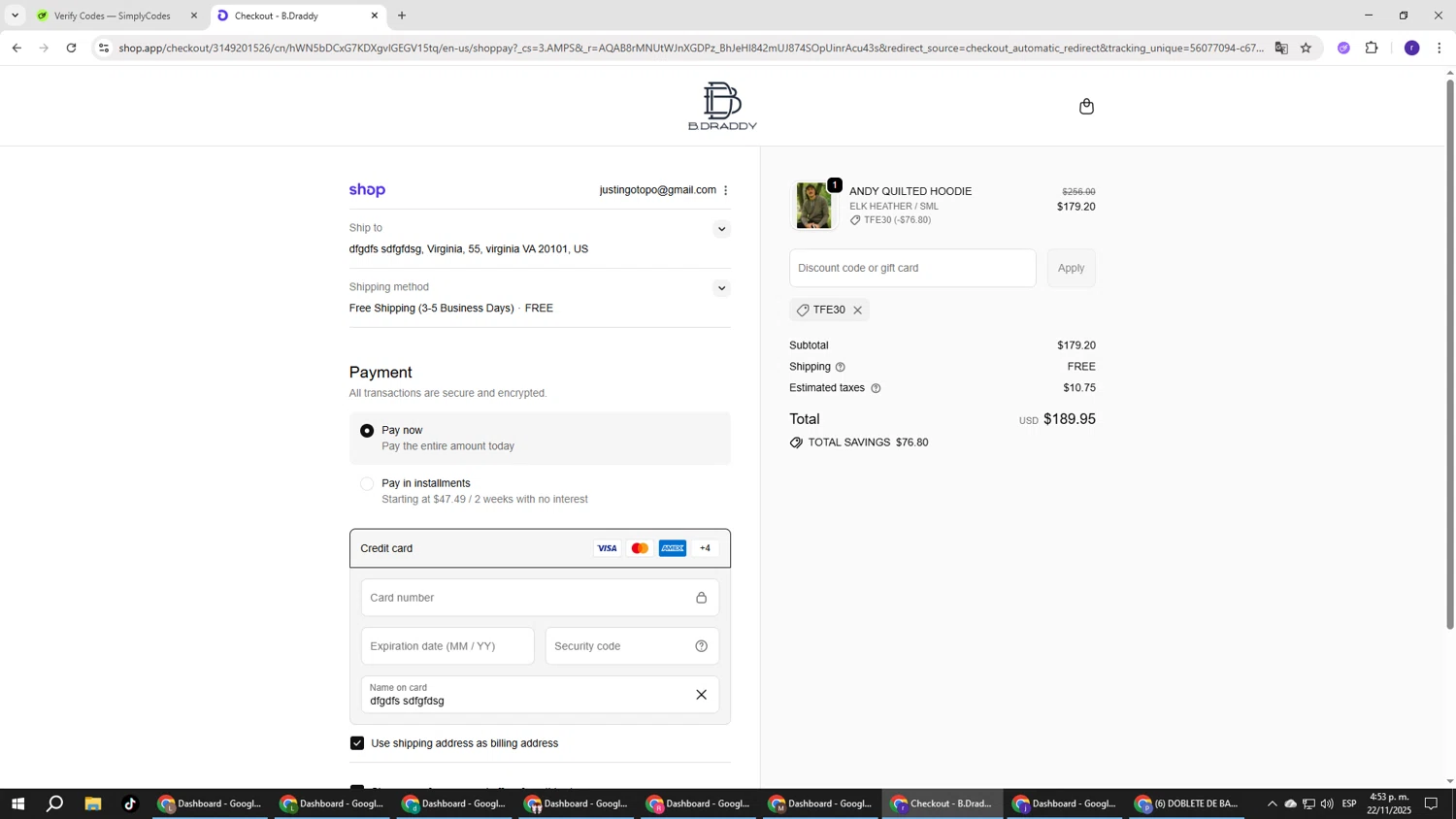Image resolution: width=1456 pixels, height=819 pixels.
Task: Open TikTok from the taskbar
Action: [130, 803]
